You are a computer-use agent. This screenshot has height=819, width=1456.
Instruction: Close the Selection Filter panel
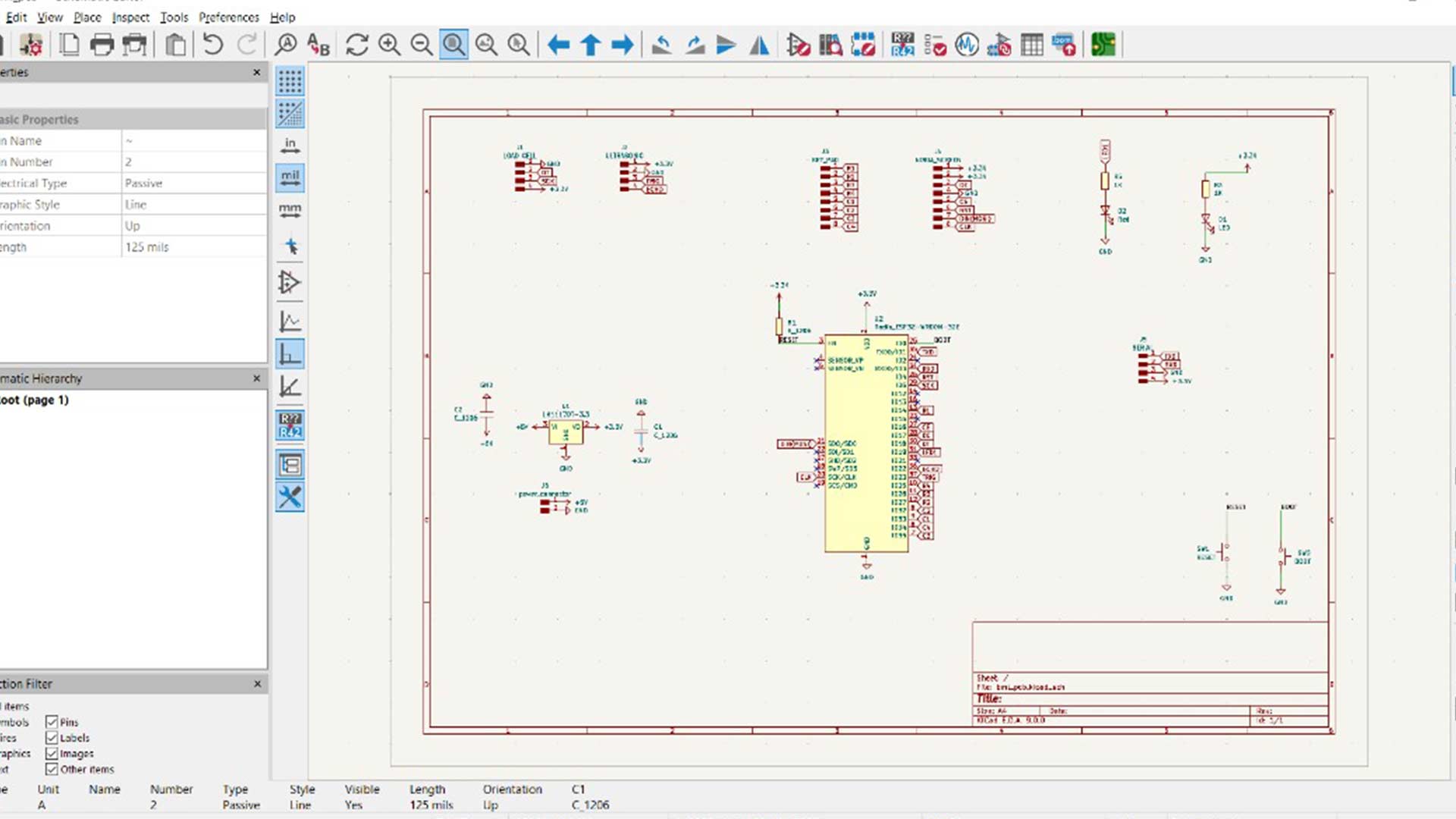coord(257,683)
